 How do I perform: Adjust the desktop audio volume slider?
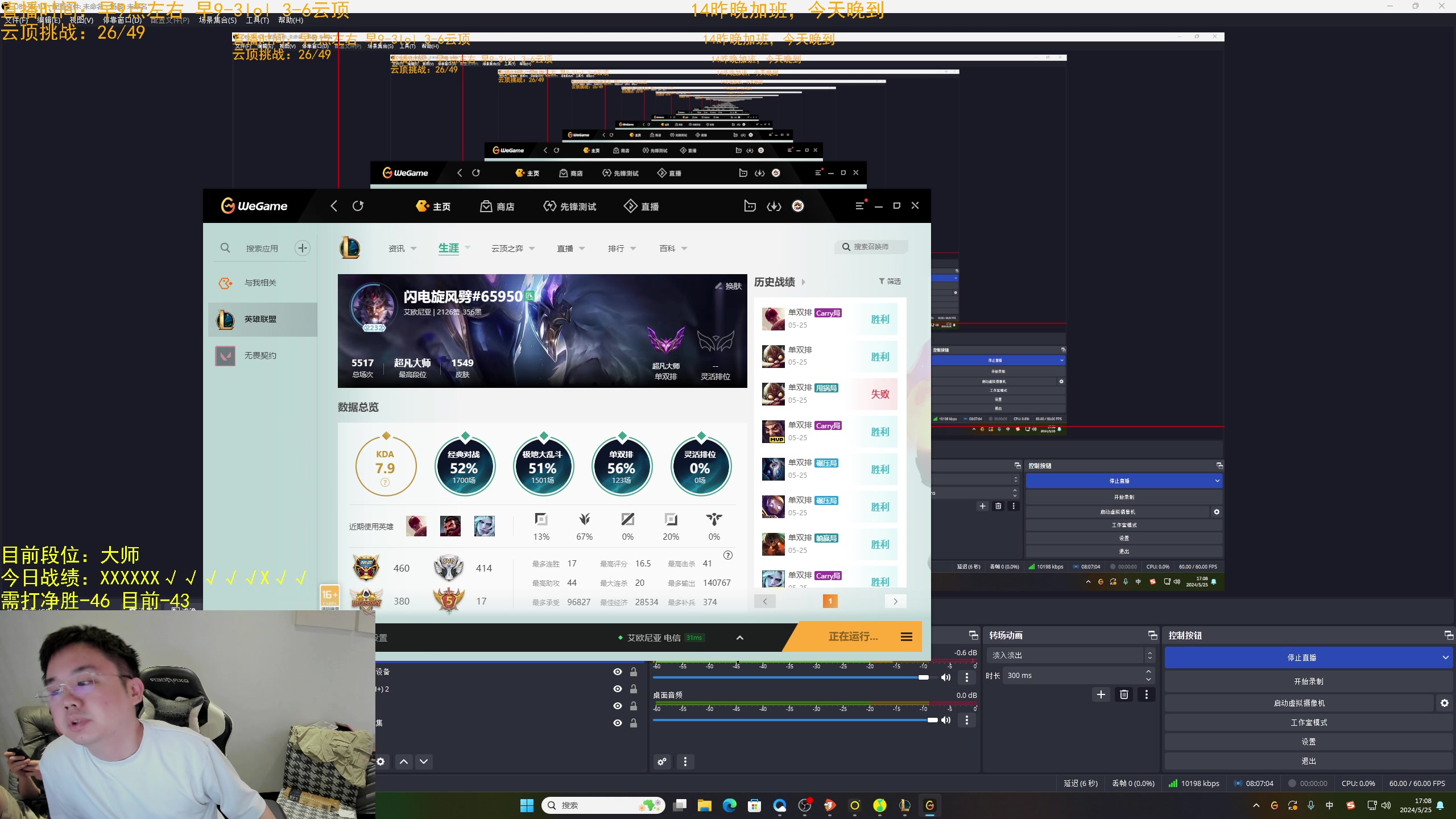pos(795,720)
